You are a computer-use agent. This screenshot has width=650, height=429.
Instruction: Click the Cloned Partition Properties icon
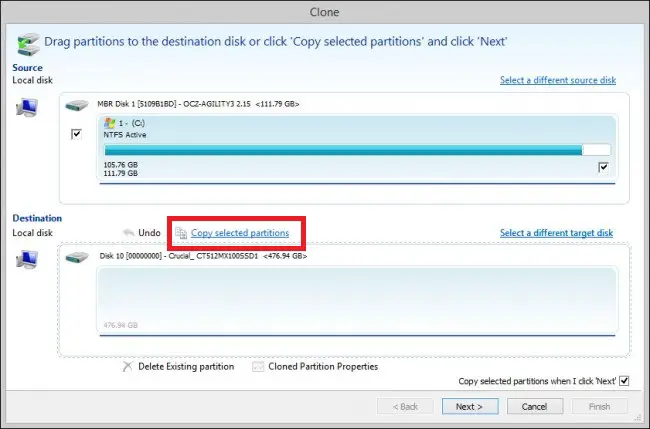(x=258, y=367)
